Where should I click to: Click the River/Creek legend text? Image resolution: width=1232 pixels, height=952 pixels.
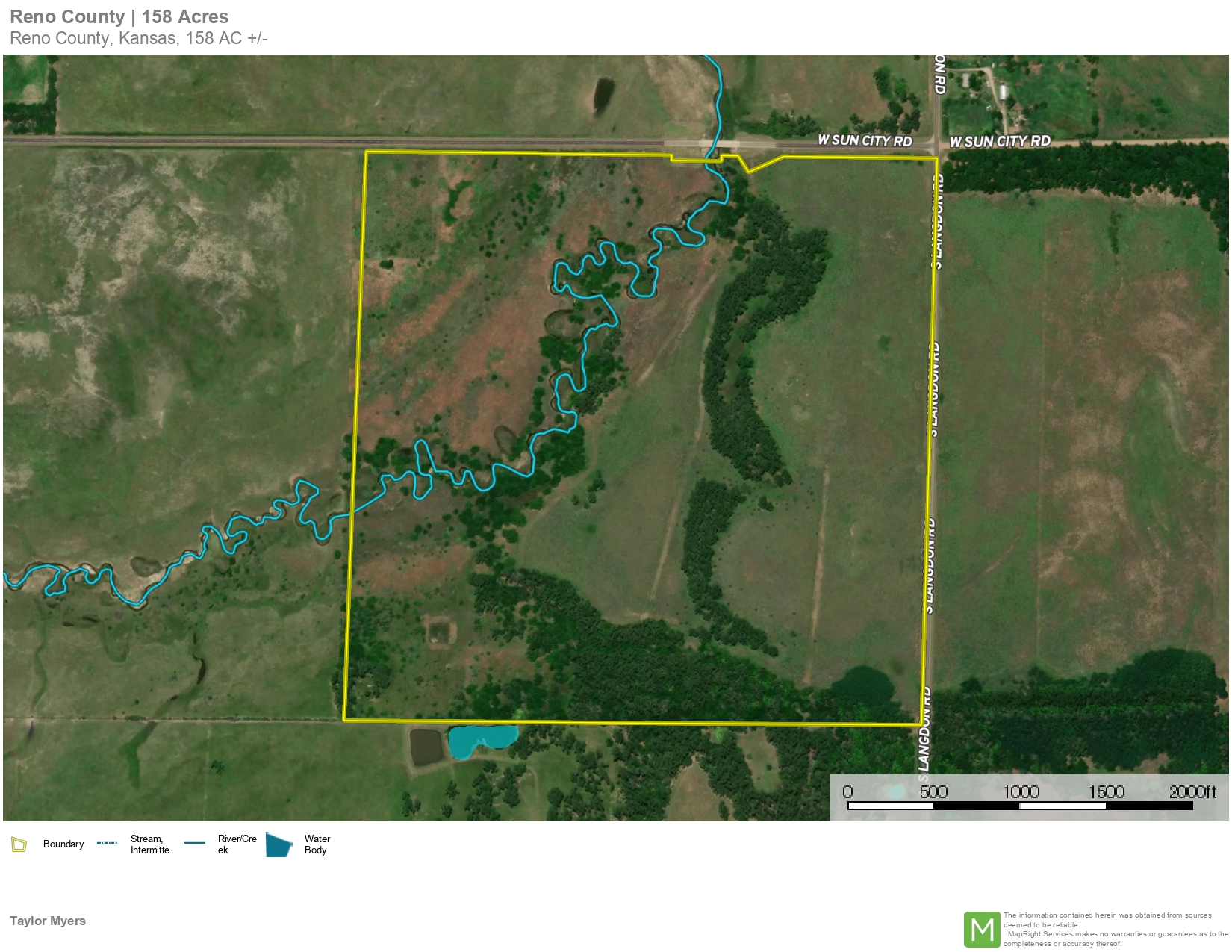(x=237, y=844)
